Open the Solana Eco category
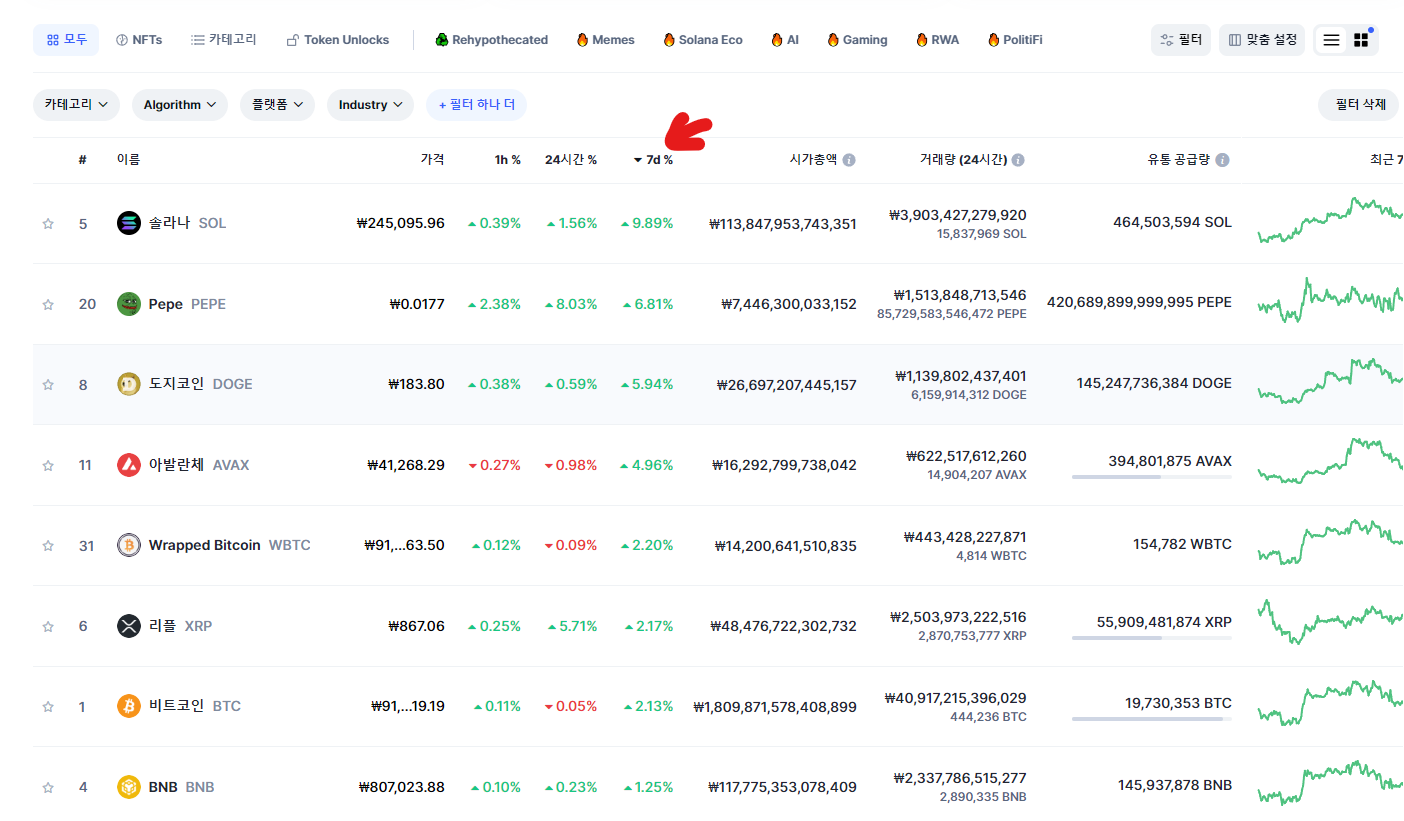Image resolution: width=1404 pixels, height=821 pixels. coord(702,40)
